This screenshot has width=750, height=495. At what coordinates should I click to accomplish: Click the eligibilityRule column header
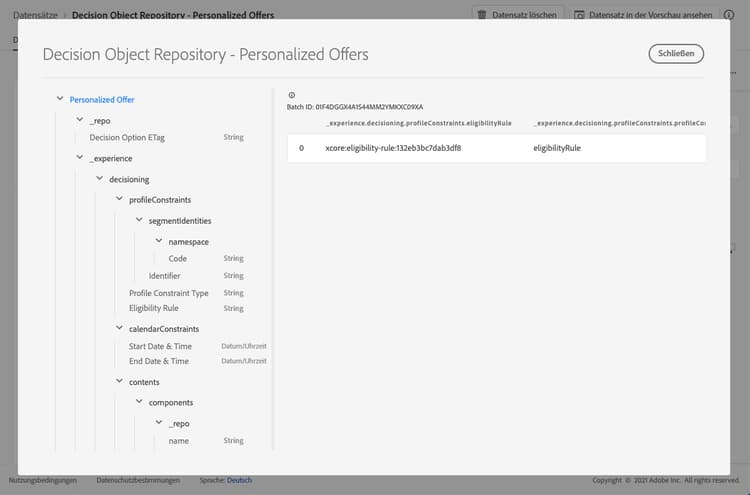click(x=419, y=123)
